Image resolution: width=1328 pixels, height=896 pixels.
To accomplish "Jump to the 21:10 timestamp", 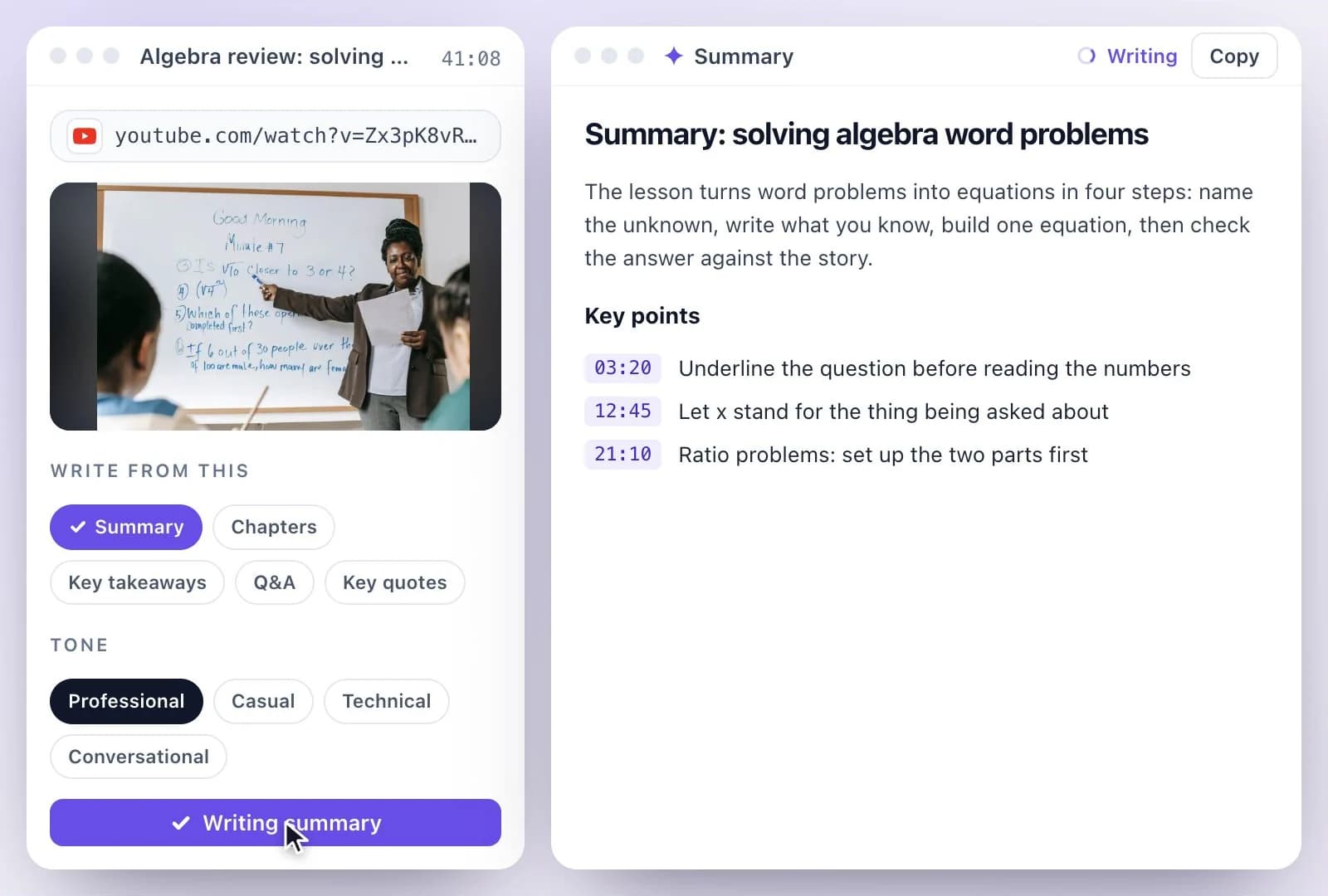I will point(622,454).
